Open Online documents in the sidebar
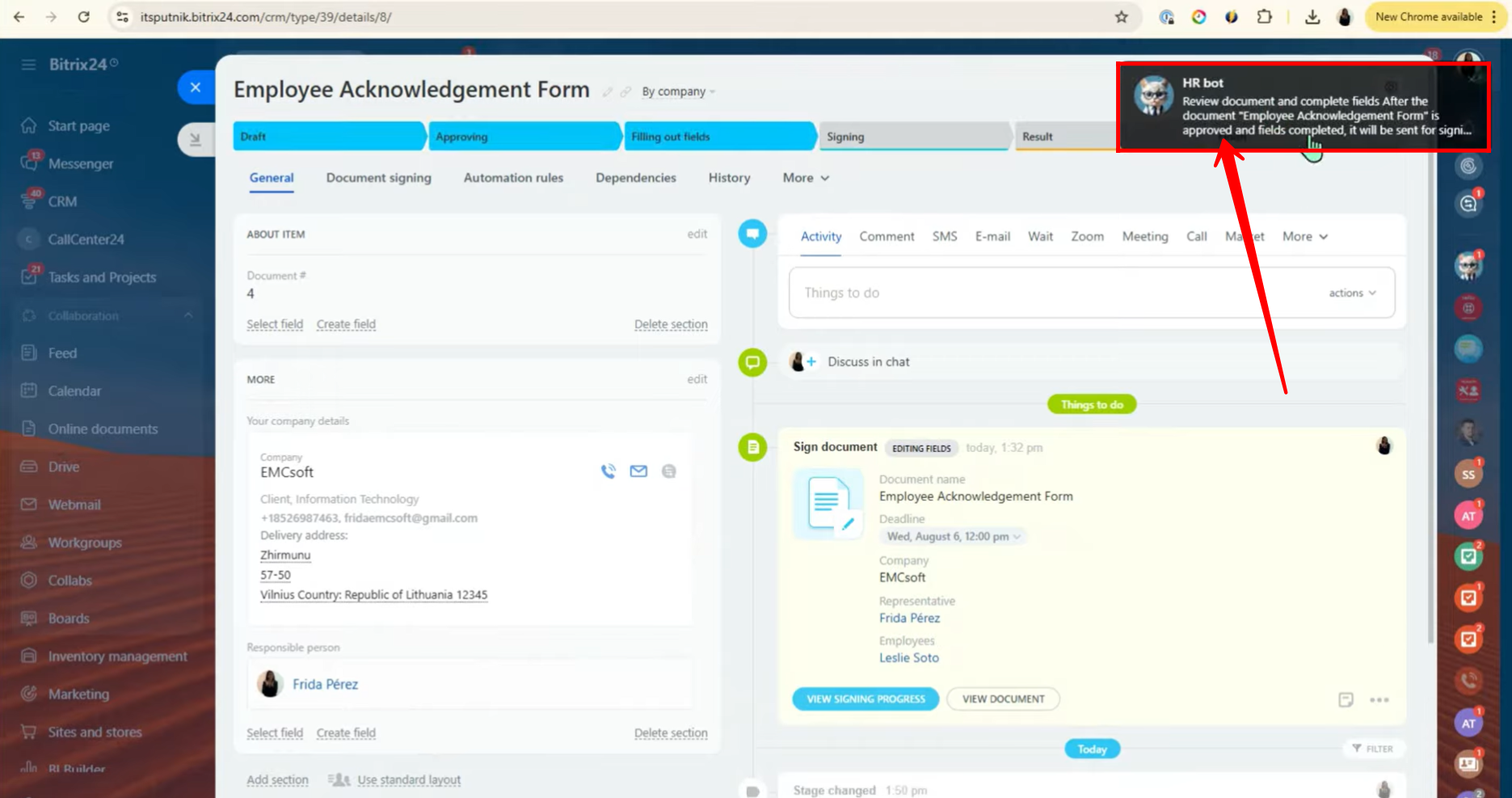Viewport: 1512px width, 798px height. (x=103, y=429)
